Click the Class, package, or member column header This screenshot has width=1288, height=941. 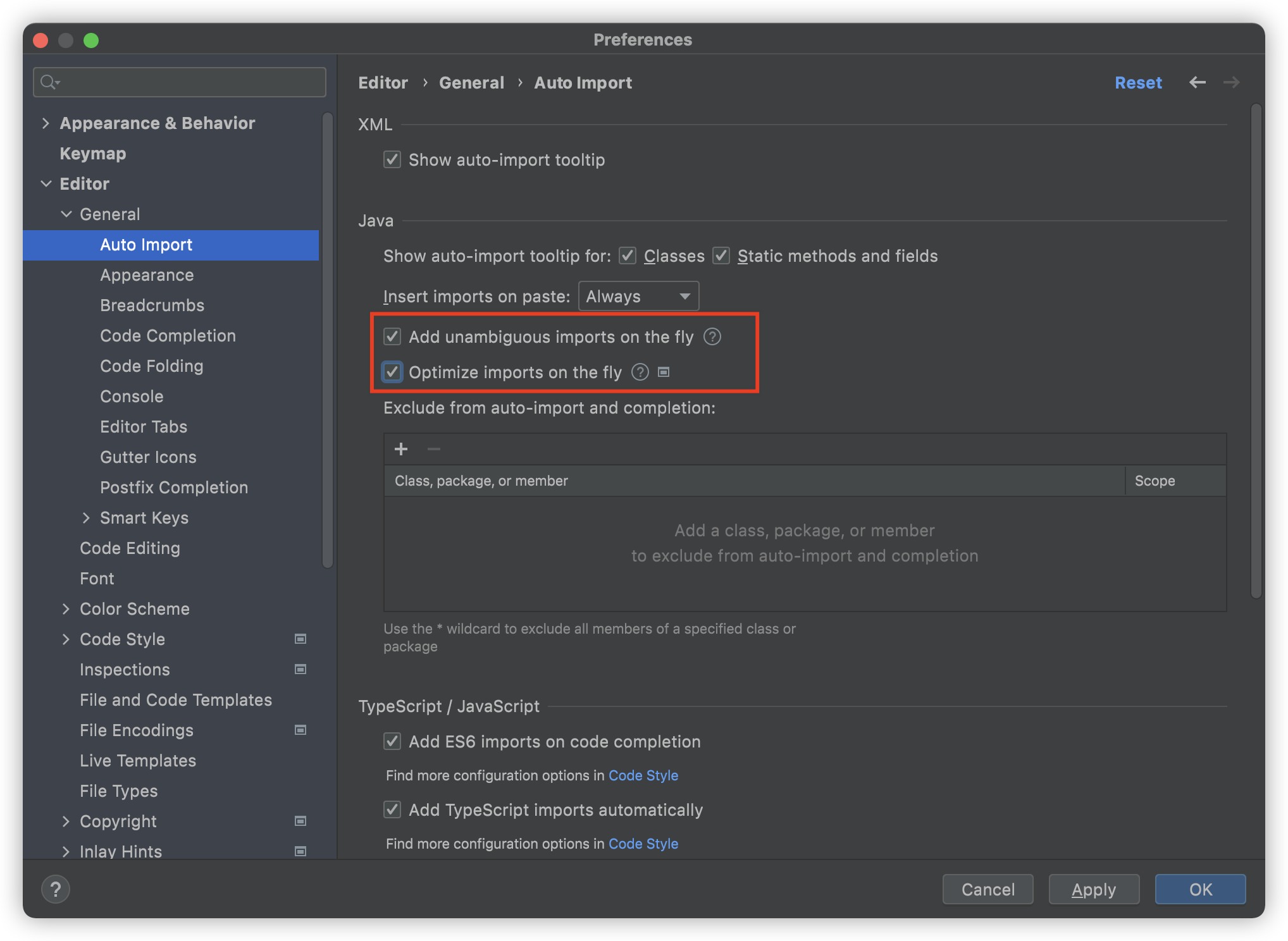click(x=755, y=481)
